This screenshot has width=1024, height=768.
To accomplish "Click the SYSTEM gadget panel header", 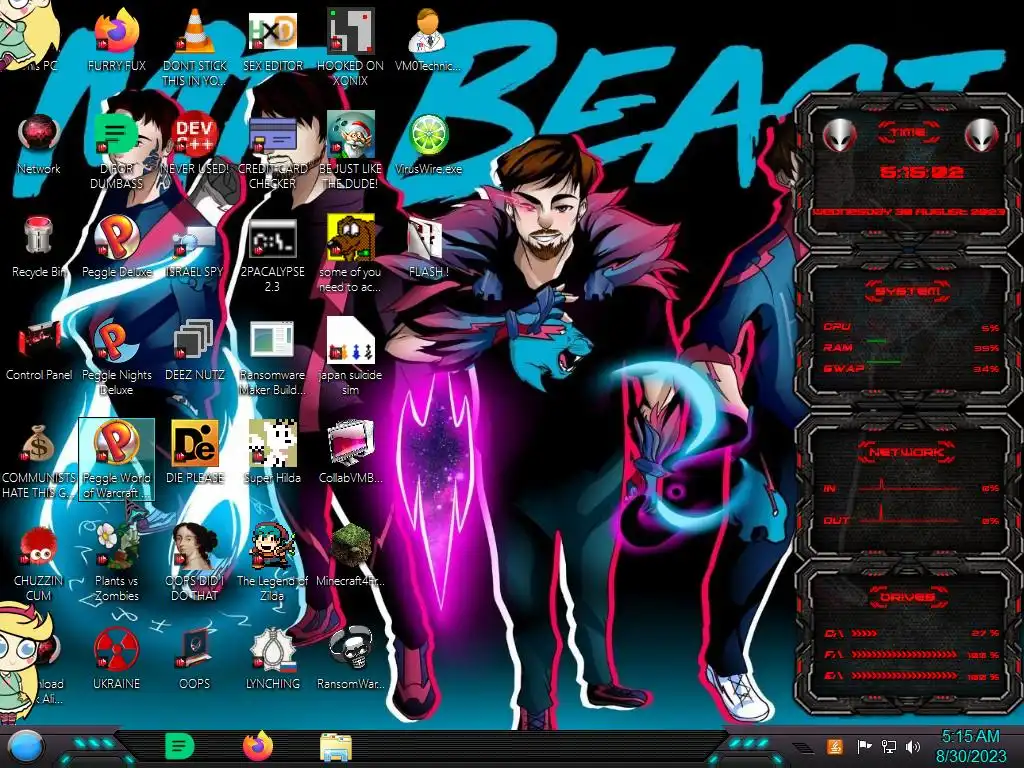I will [x=908, y=291].
